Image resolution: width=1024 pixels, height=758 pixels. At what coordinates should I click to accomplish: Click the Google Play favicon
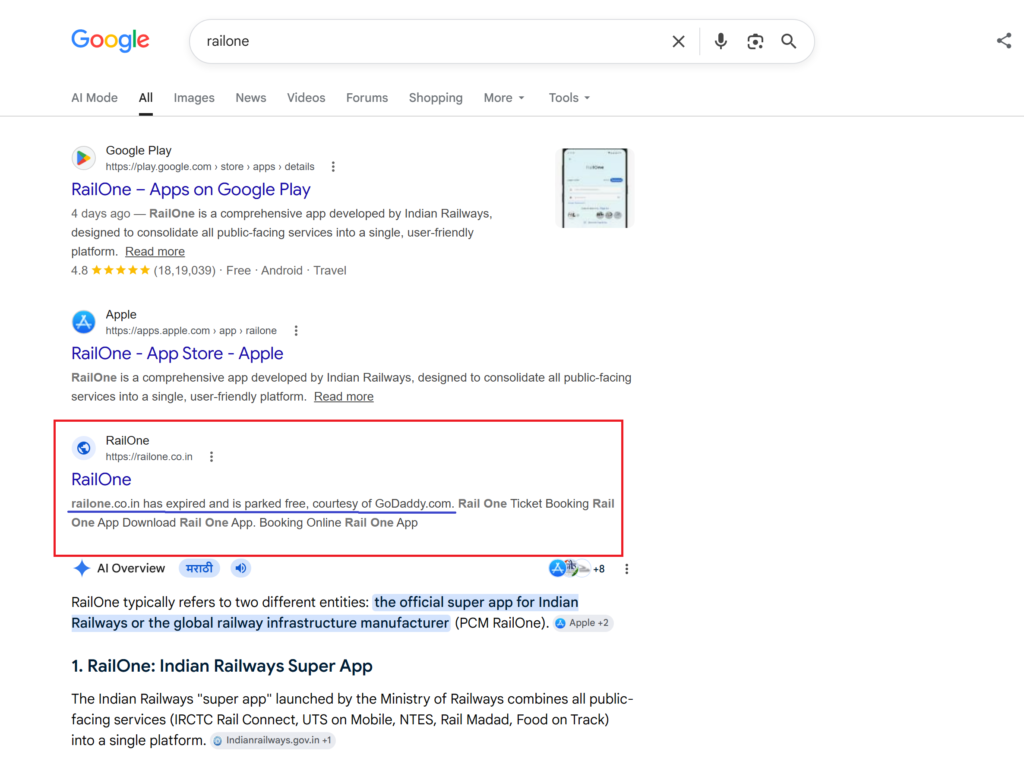[84, 158]
